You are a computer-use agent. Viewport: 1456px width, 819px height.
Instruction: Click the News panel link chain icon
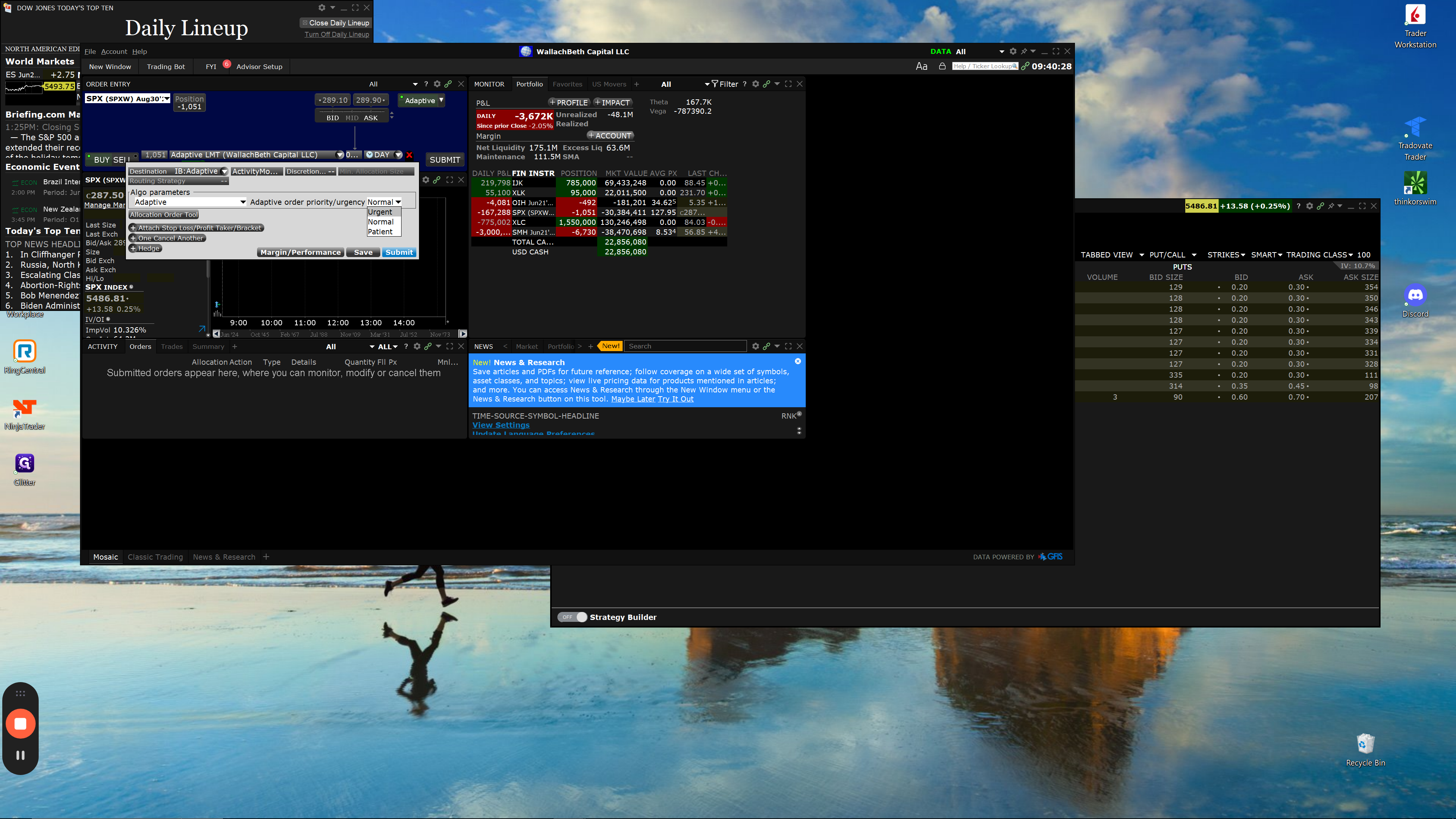point(766,346)
